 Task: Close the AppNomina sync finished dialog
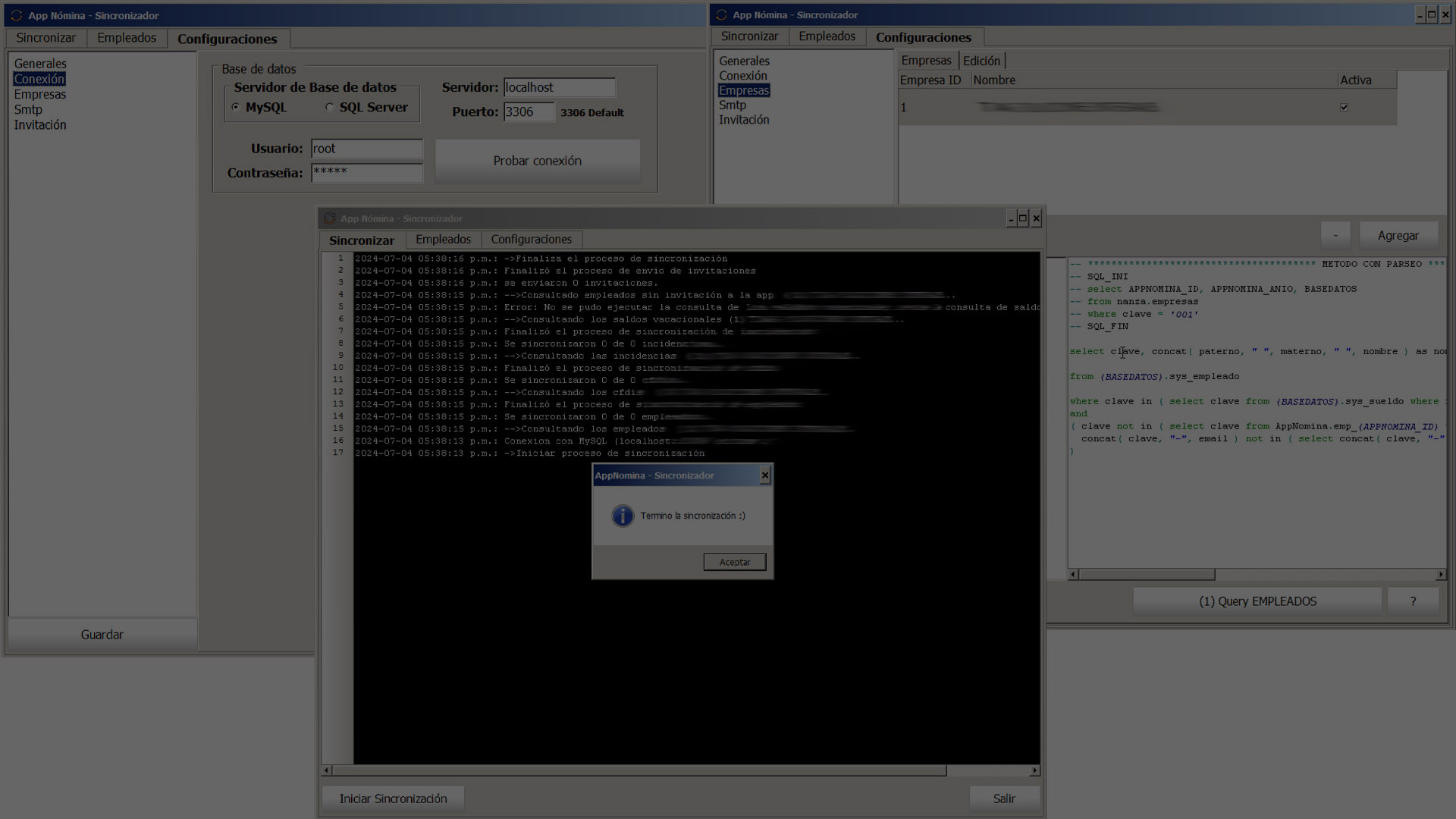click(764, 475)
